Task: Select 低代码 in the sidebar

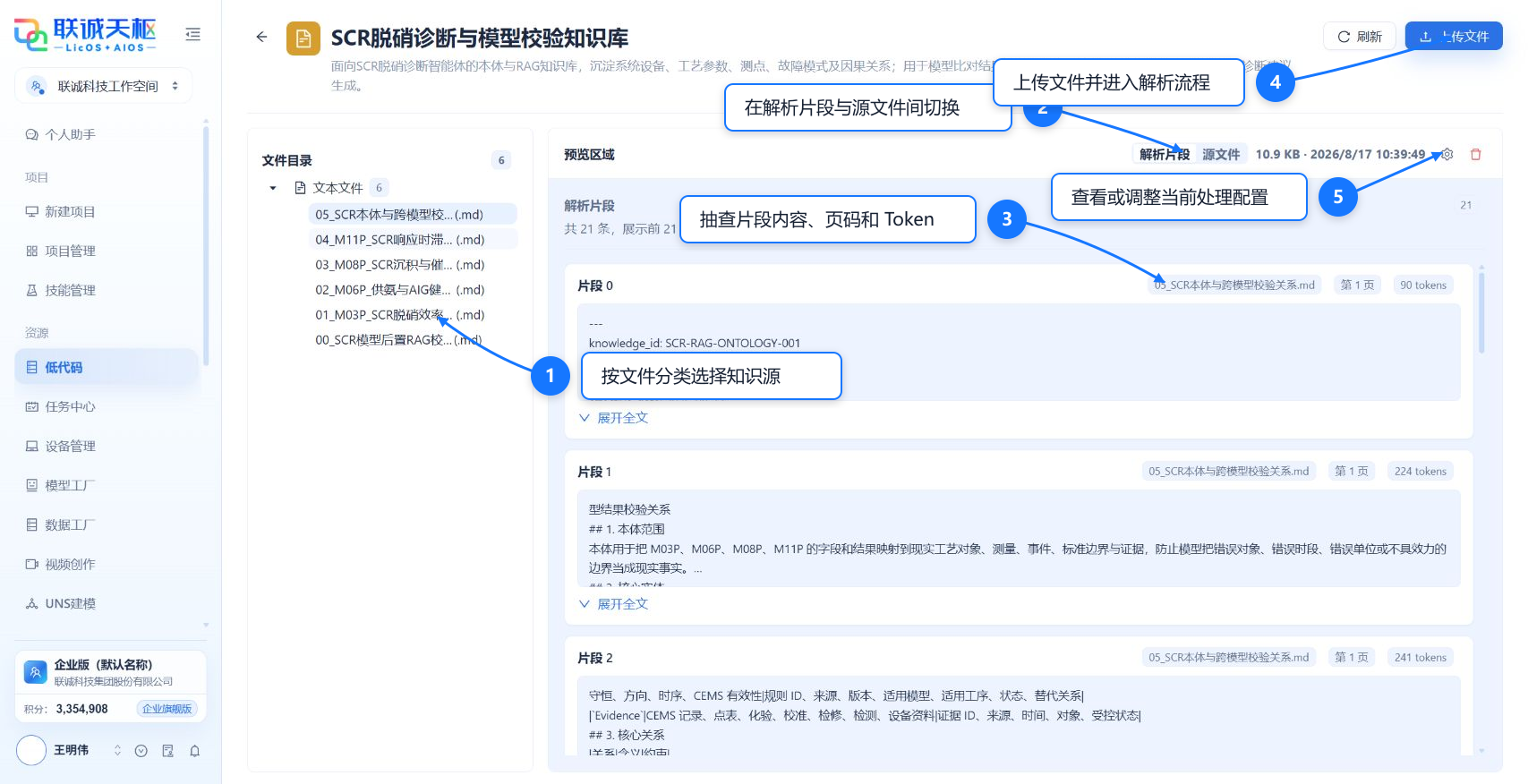Action: (x=107, y=367)
